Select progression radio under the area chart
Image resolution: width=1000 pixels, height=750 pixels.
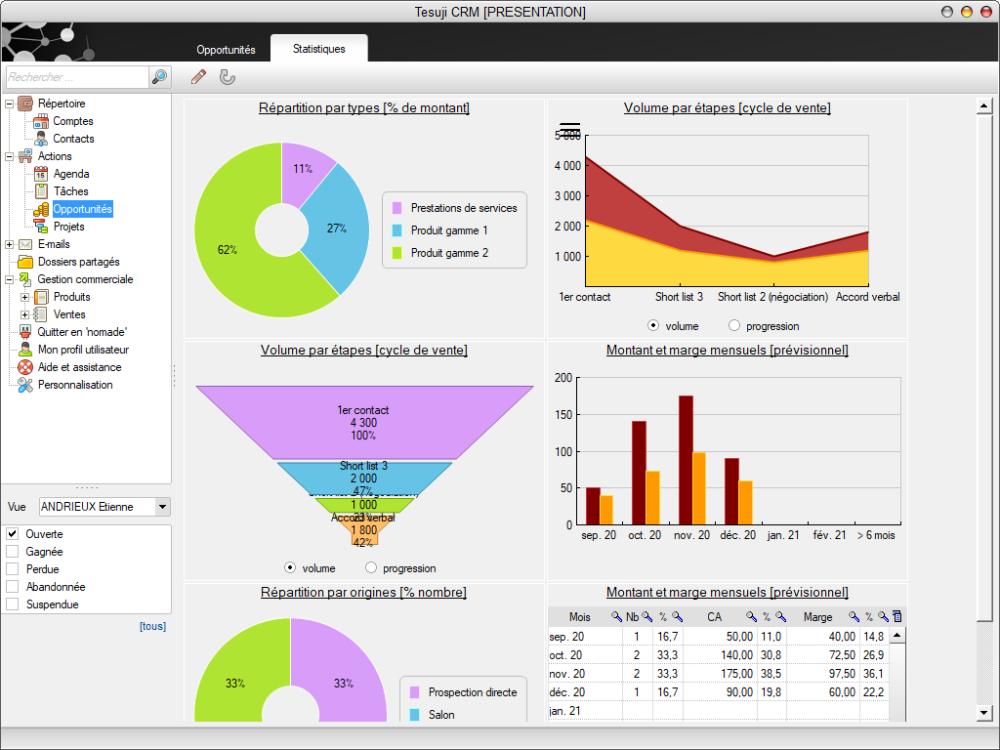[734, 326]
